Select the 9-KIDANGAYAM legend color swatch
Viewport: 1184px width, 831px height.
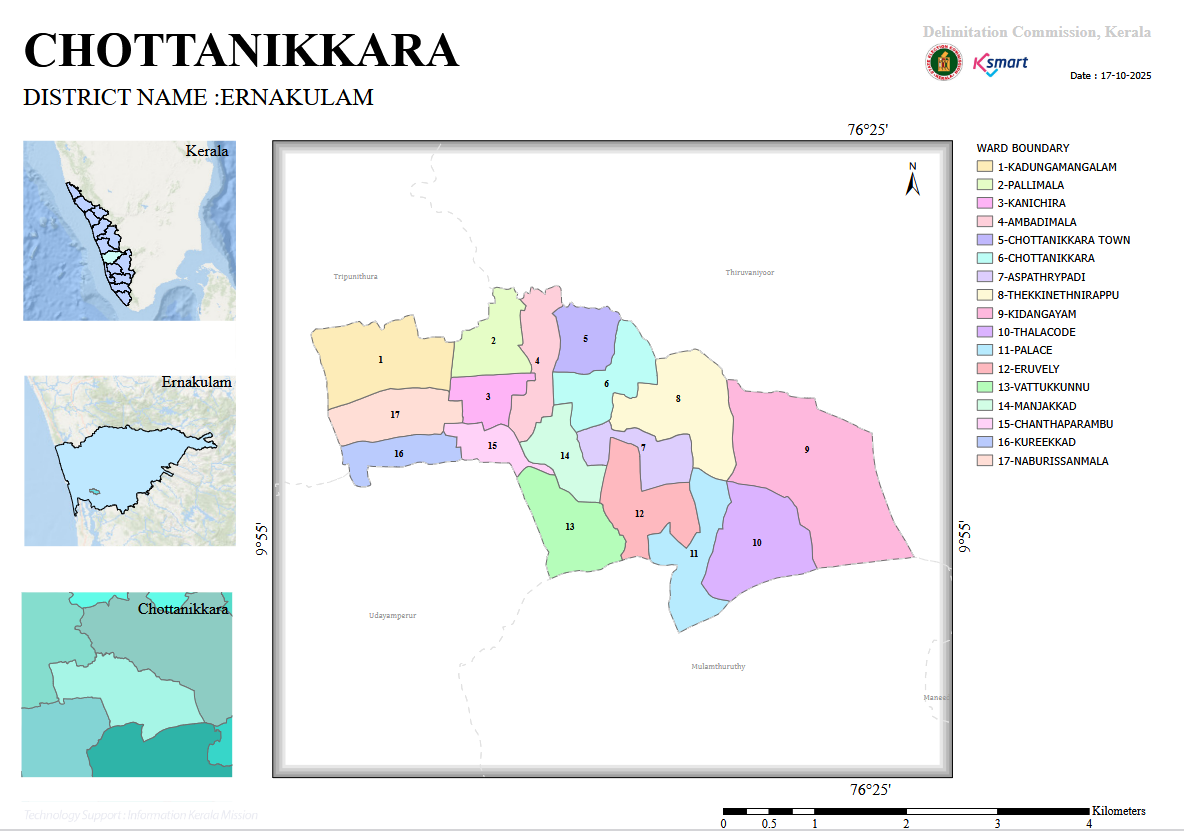pos(985,313)
